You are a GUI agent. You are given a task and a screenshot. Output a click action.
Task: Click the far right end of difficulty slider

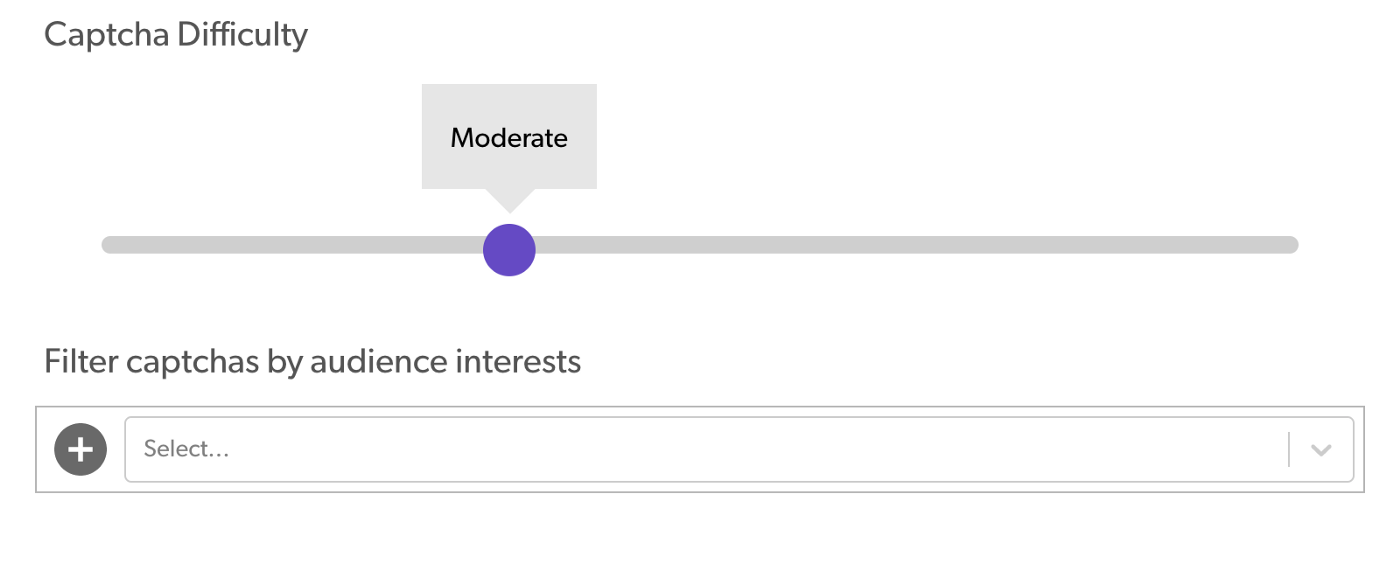click(x=1290, y=245)
